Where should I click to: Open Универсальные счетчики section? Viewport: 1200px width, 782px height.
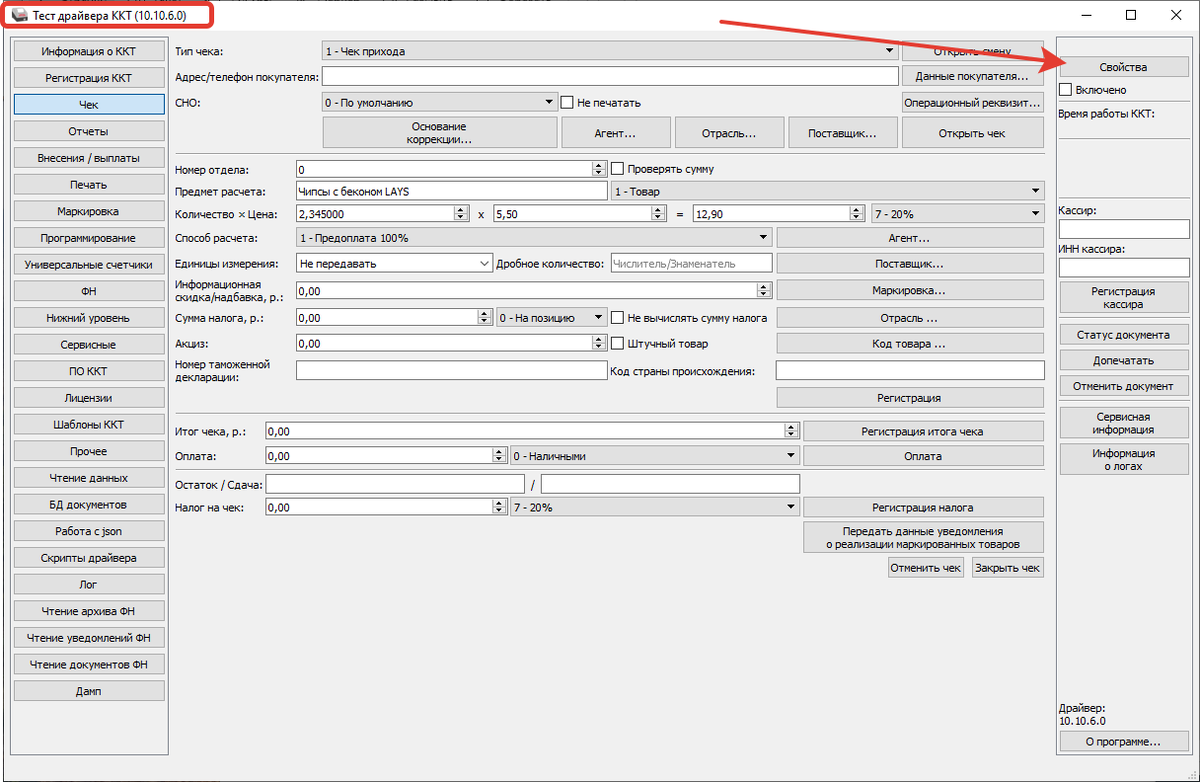point(89,265)
